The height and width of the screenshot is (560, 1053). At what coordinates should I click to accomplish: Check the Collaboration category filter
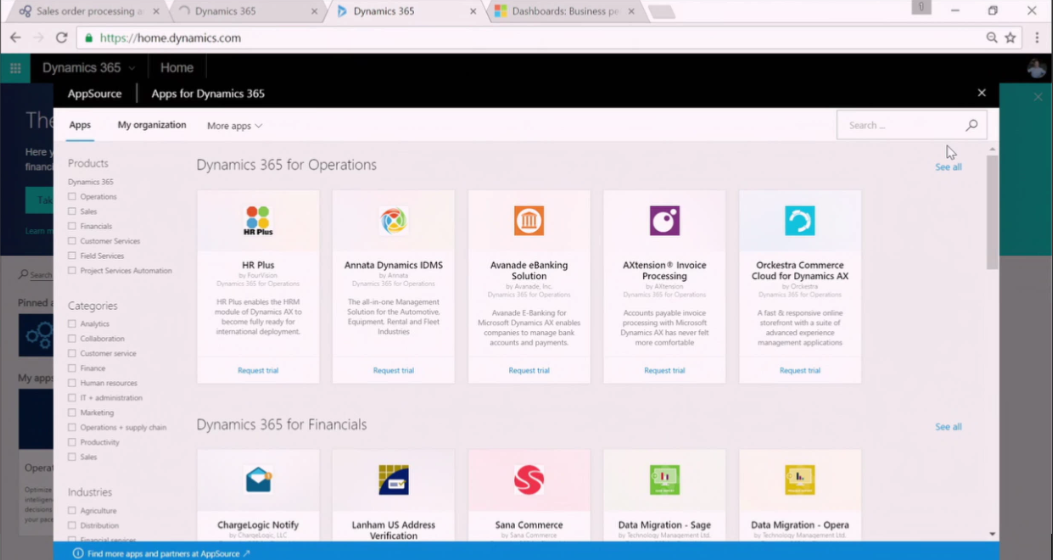72,338
